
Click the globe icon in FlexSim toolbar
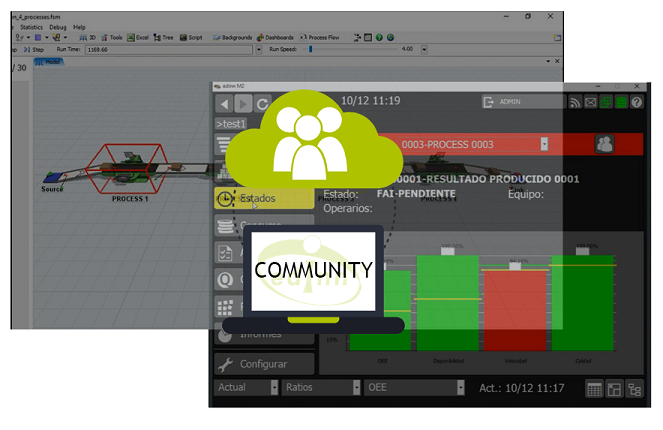tap(391, 38)
